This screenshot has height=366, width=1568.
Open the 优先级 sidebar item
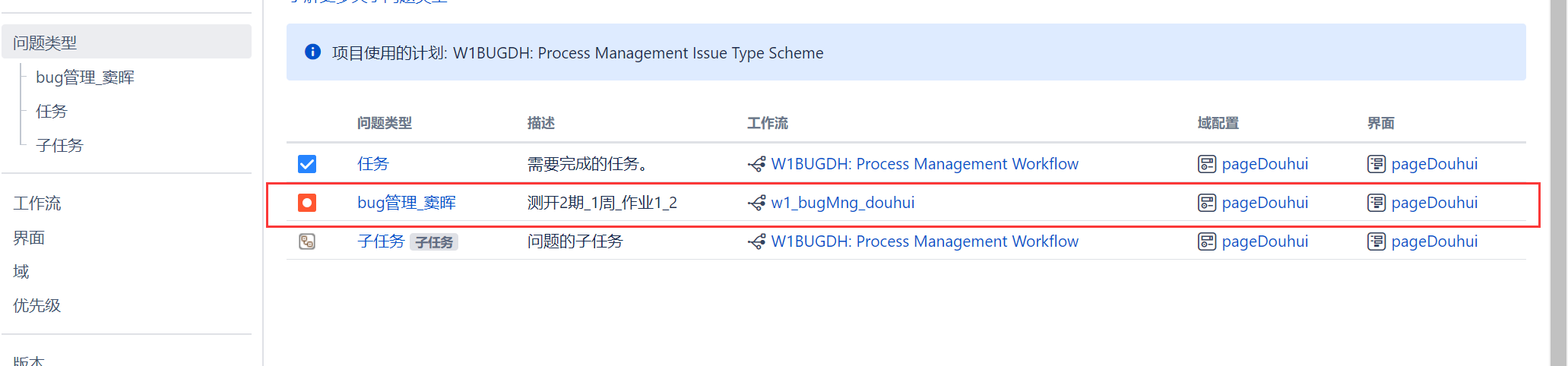(x=37, y=305)
